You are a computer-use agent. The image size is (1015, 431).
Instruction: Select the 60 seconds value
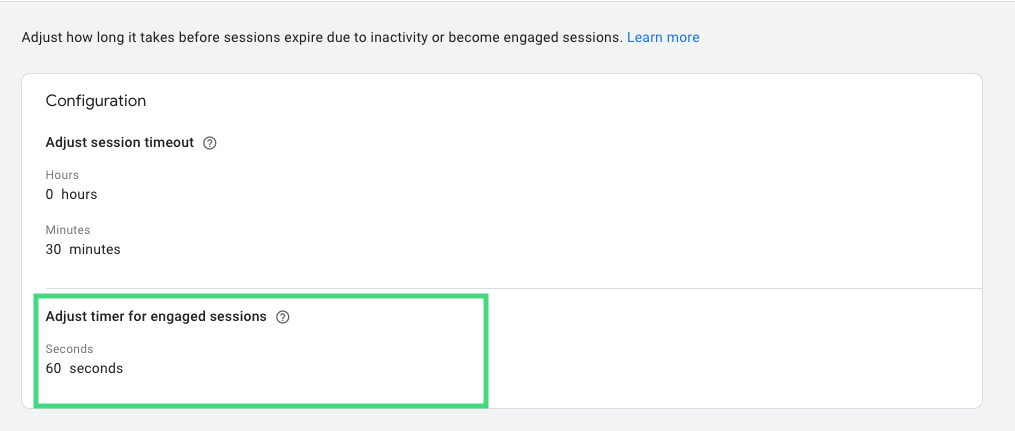pos(84,369)
